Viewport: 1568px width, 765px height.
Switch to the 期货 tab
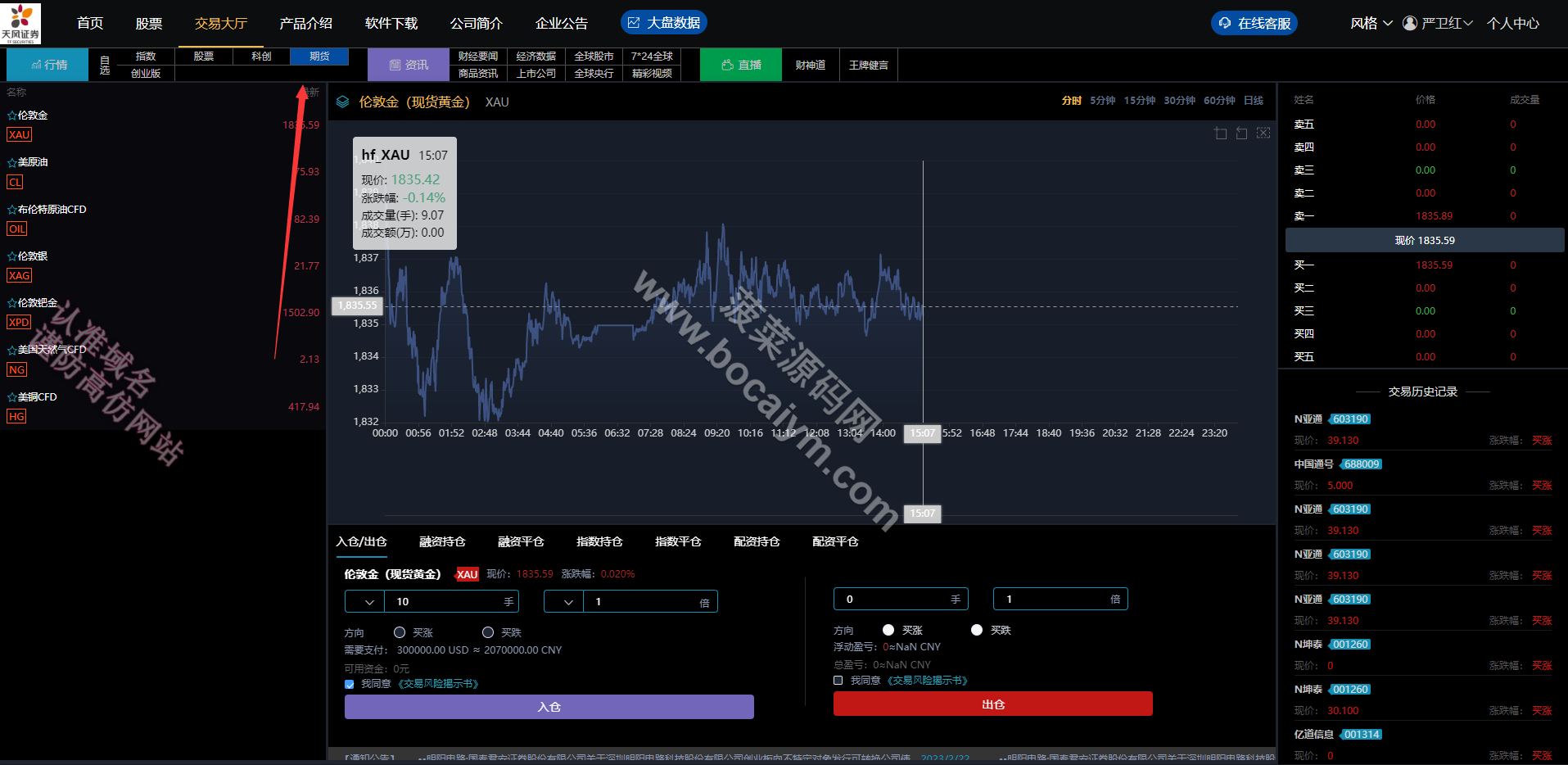pos(320,57)
